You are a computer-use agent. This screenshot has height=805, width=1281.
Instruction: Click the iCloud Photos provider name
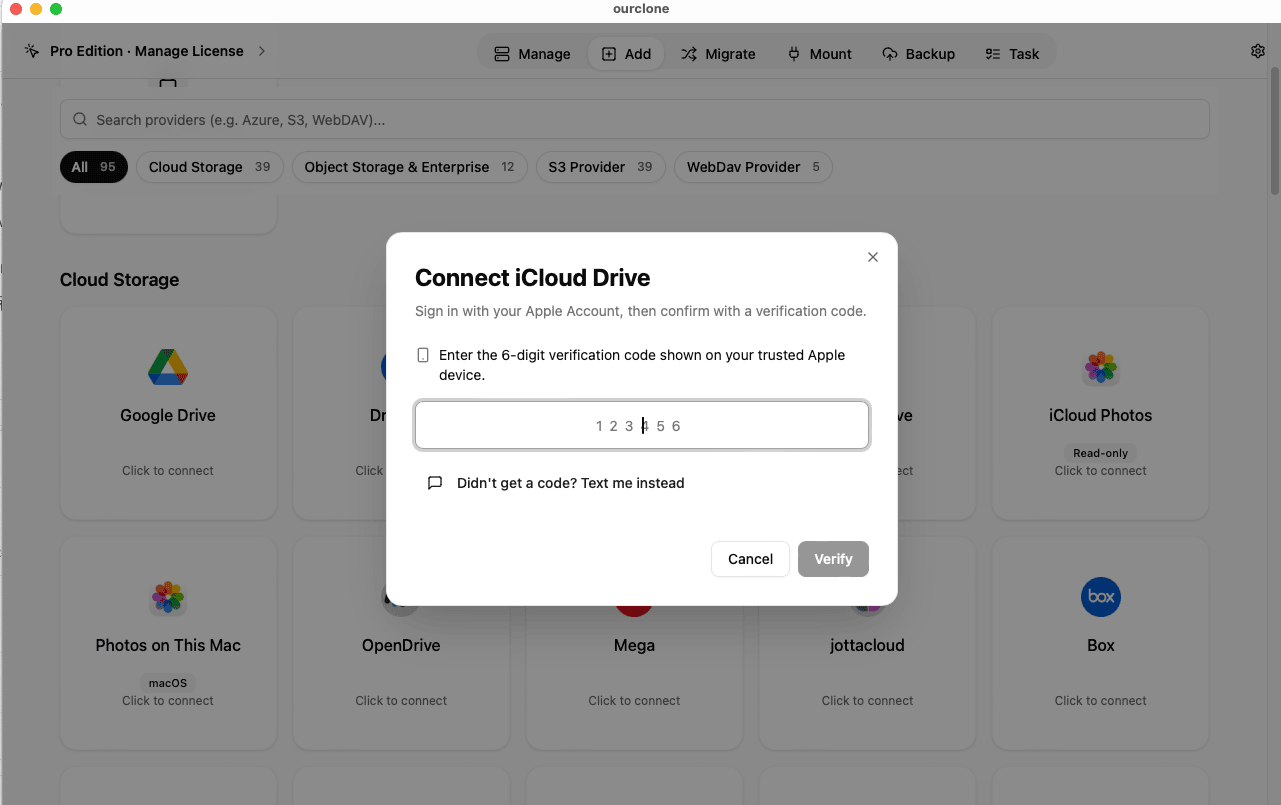1100,415
